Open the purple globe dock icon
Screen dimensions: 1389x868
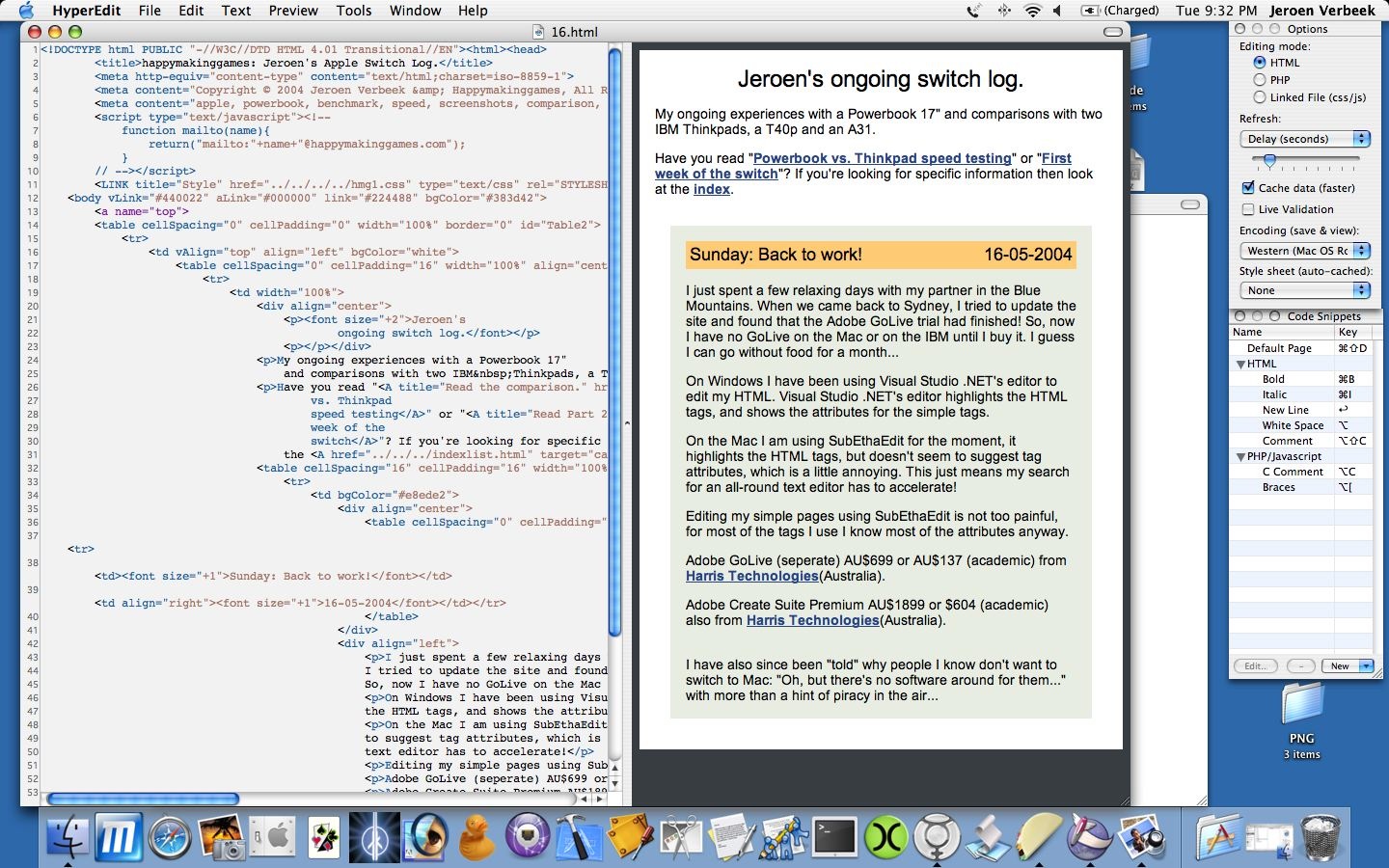pos(527,836)
